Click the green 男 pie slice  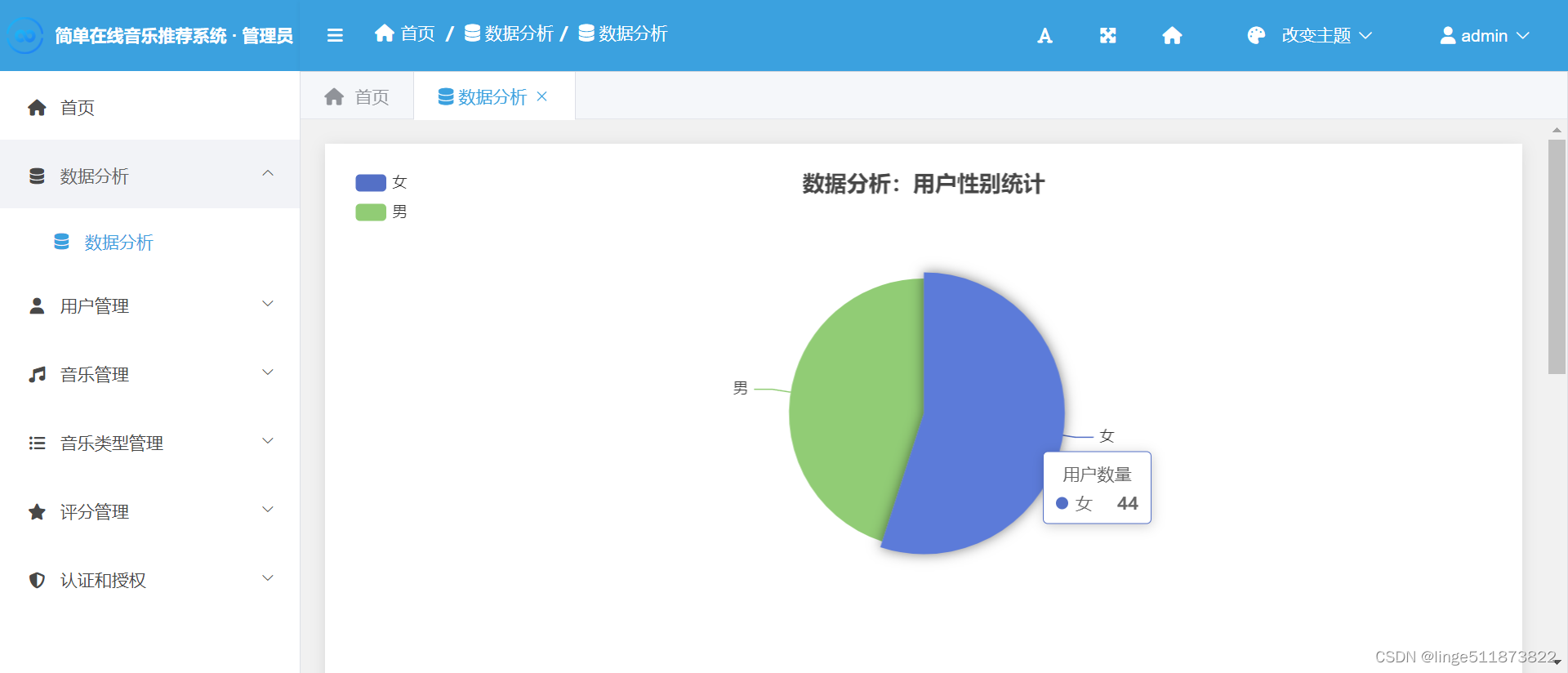pos(853,408)
